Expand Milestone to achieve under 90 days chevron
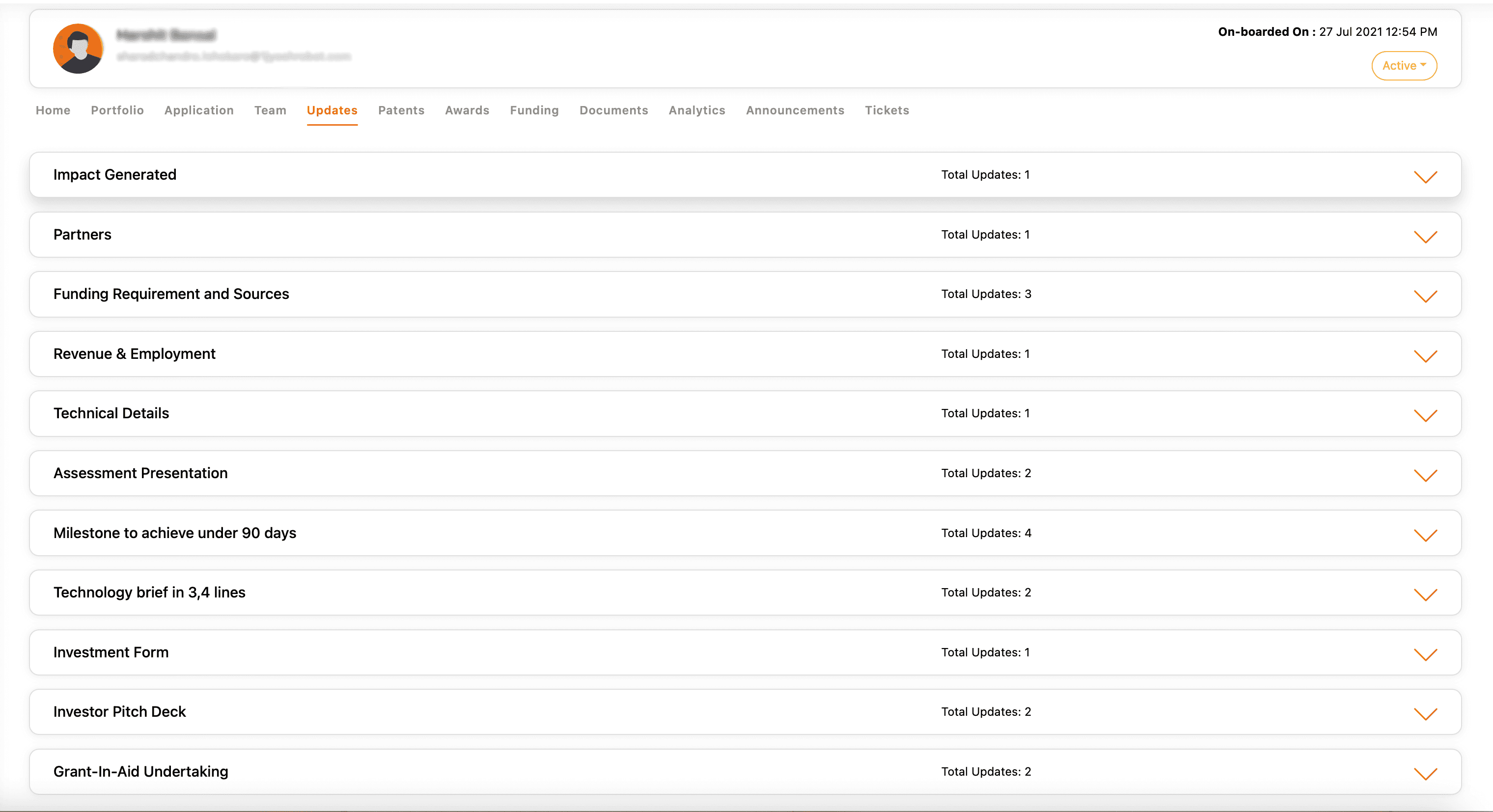 pos(1425,535)
